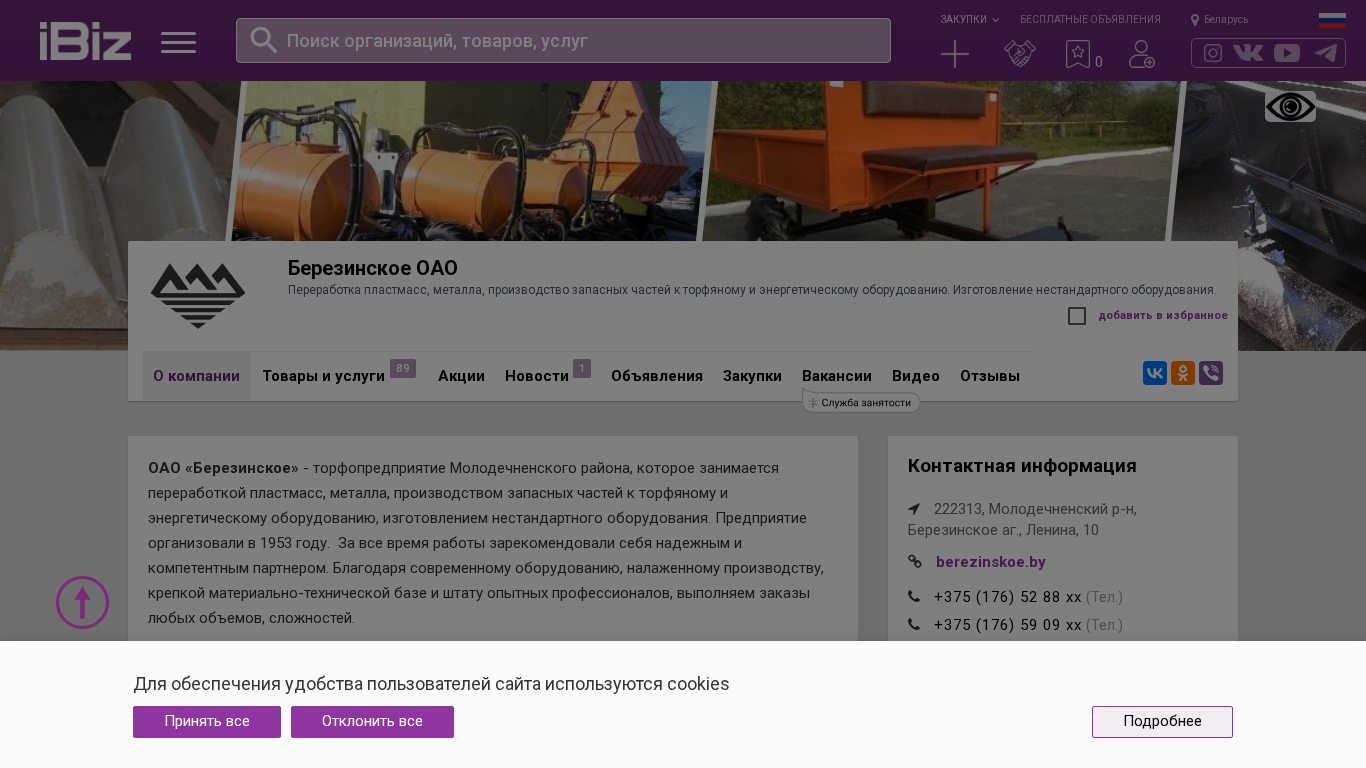The height and width of the screenshot is (768, 1366).
Task: Open the hamburger main menu
Action: pos(178,42)
